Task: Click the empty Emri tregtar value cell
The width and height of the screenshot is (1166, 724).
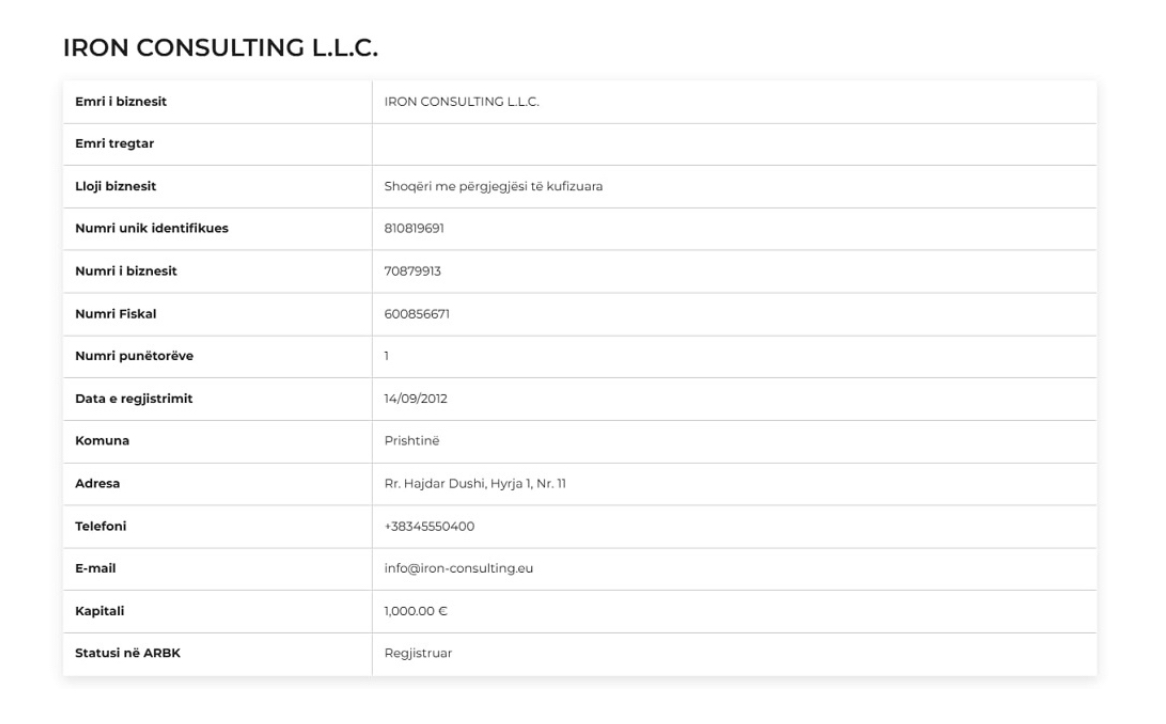Action: click(x=734, y=144)
